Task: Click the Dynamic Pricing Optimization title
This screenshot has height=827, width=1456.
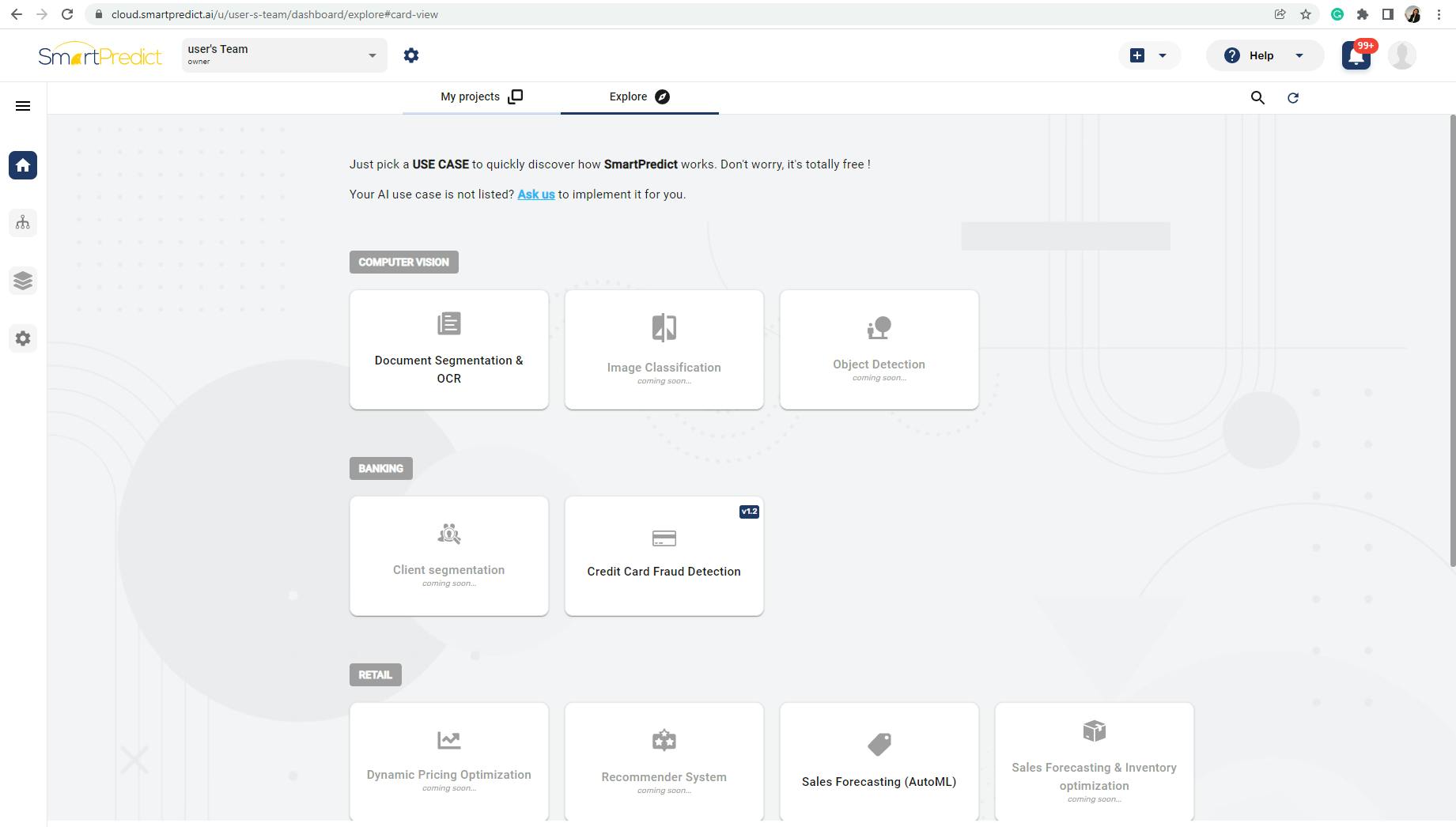Action: (x=449, y=775)
